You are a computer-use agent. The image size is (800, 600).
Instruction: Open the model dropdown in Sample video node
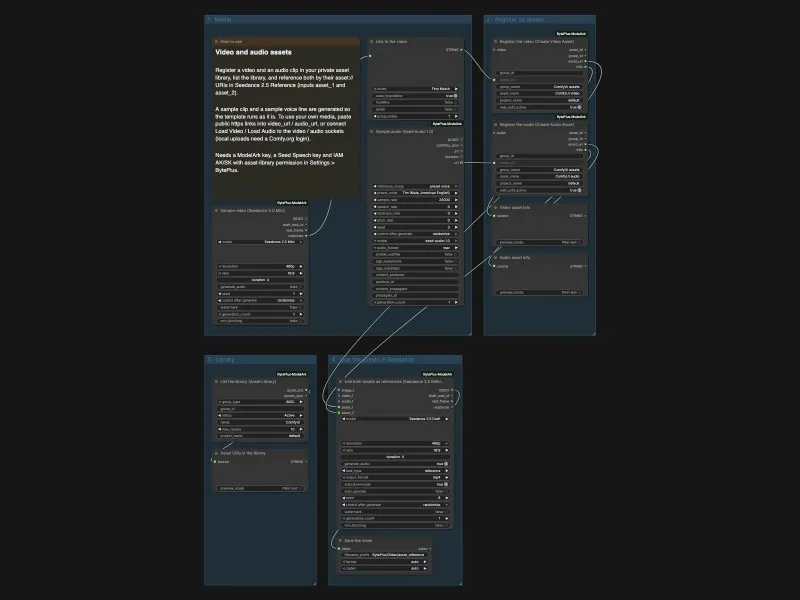pos(260,242)
